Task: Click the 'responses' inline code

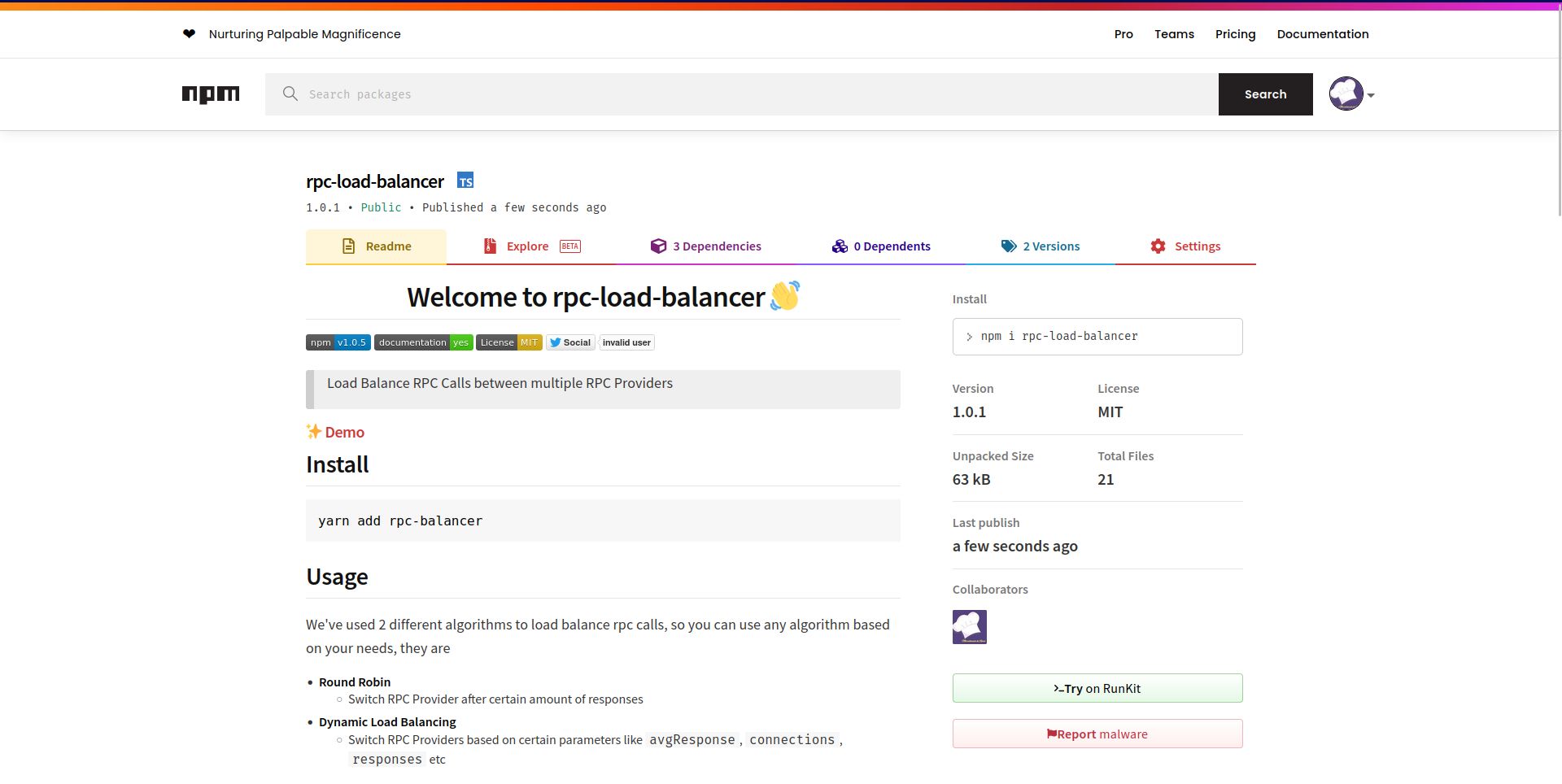Action: point(387,760)
